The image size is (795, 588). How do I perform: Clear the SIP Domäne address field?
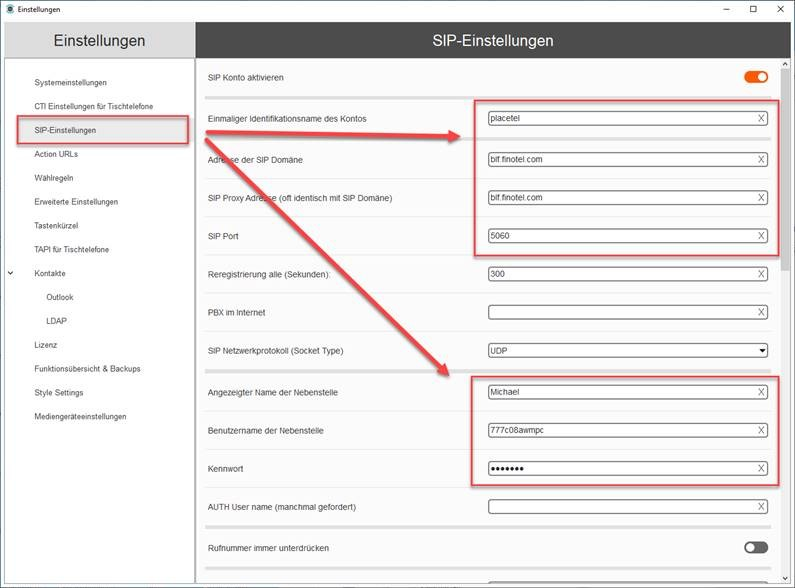coord(761,159)
